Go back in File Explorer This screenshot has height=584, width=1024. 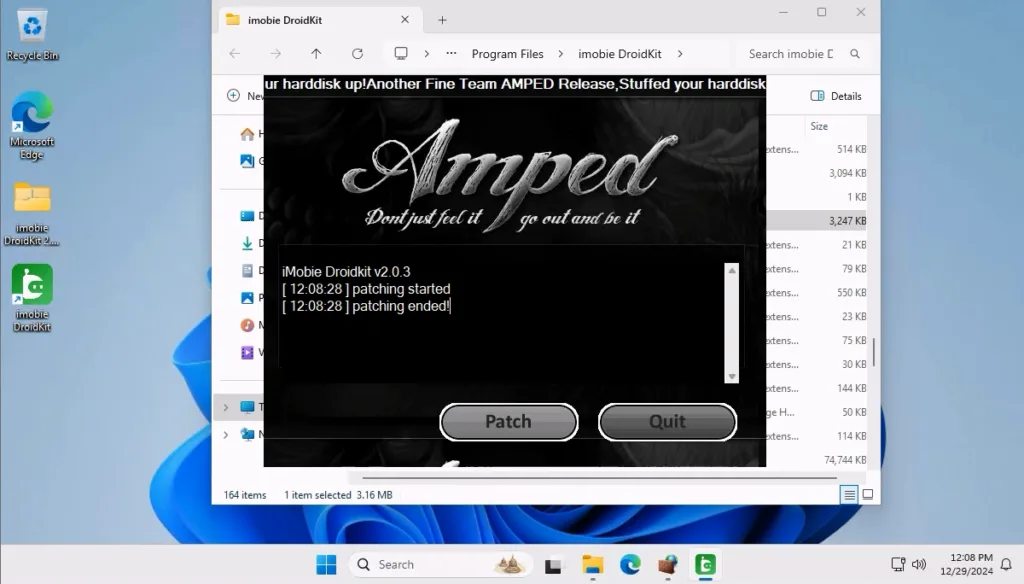click(x=234, y=54)
